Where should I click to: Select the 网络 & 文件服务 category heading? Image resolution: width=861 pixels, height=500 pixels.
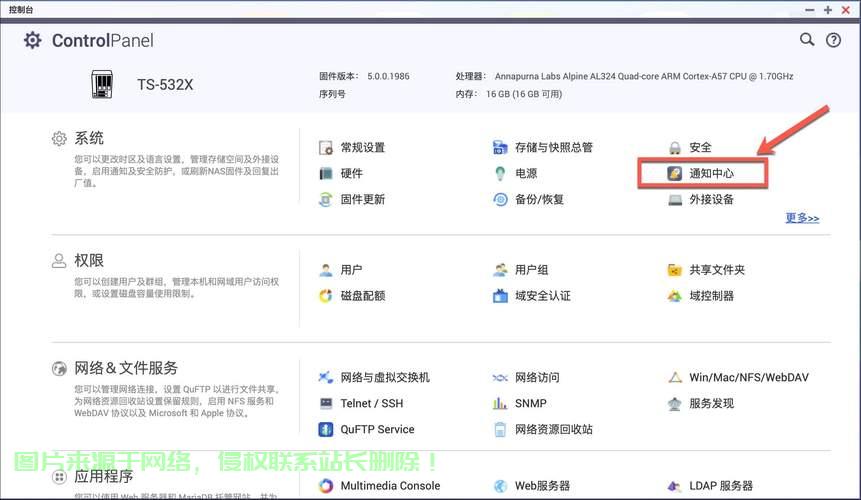(x=126, y=368)
